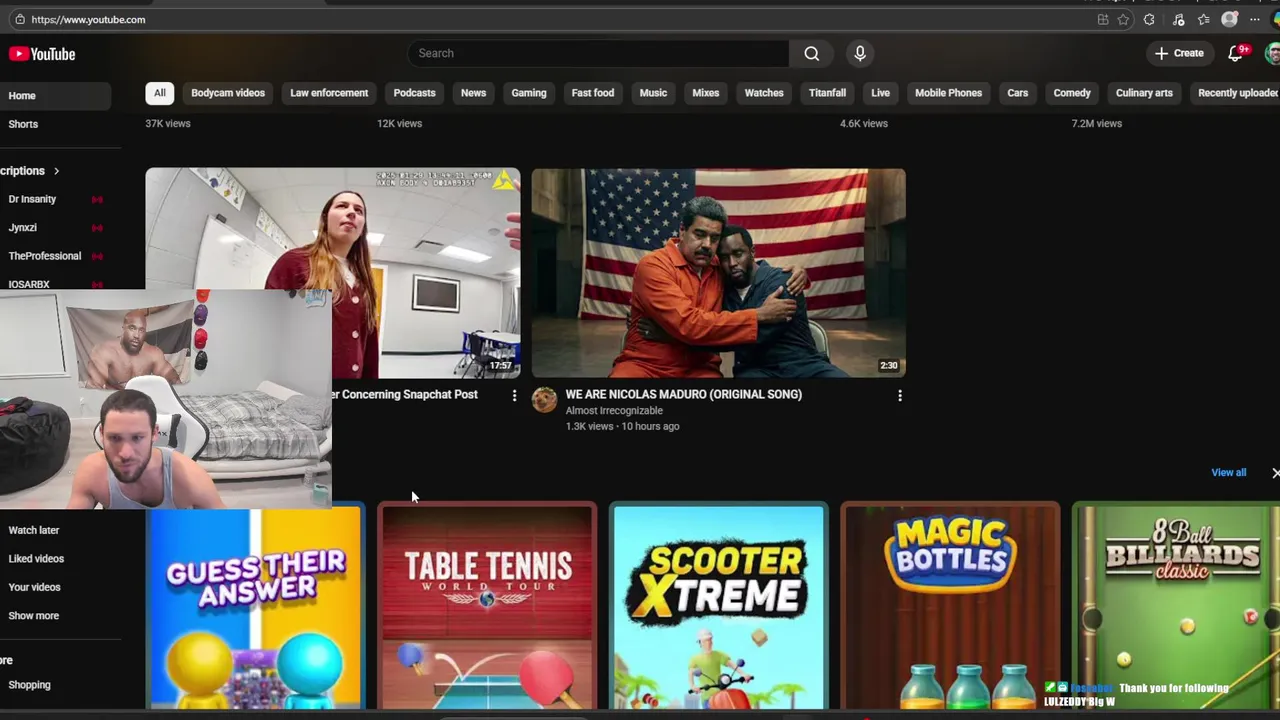Open Shopping in sidebar

[30, 685]
